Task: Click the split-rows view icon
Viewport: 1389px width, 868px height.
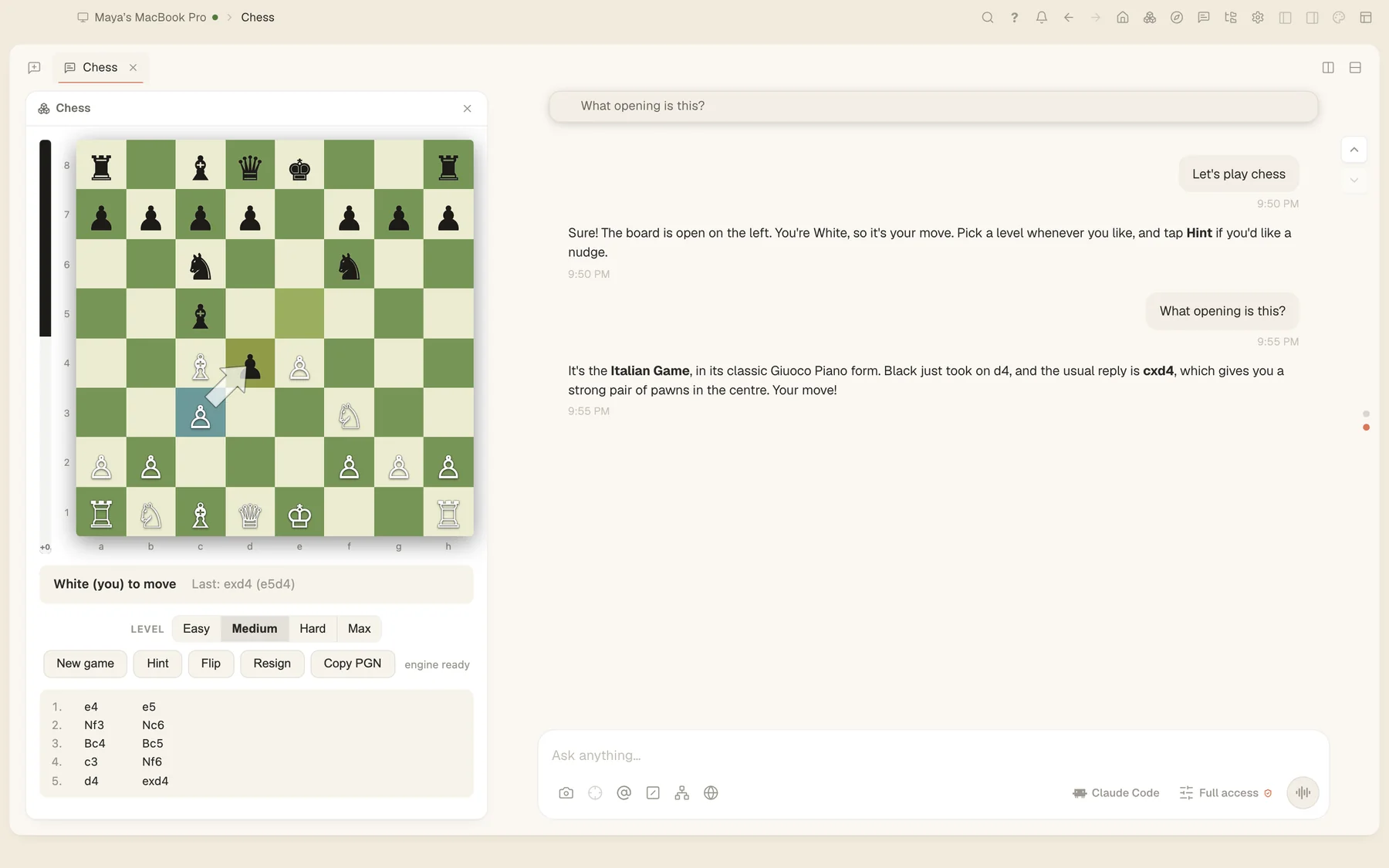Action: pyautogui.click(x=1354, y=68)
